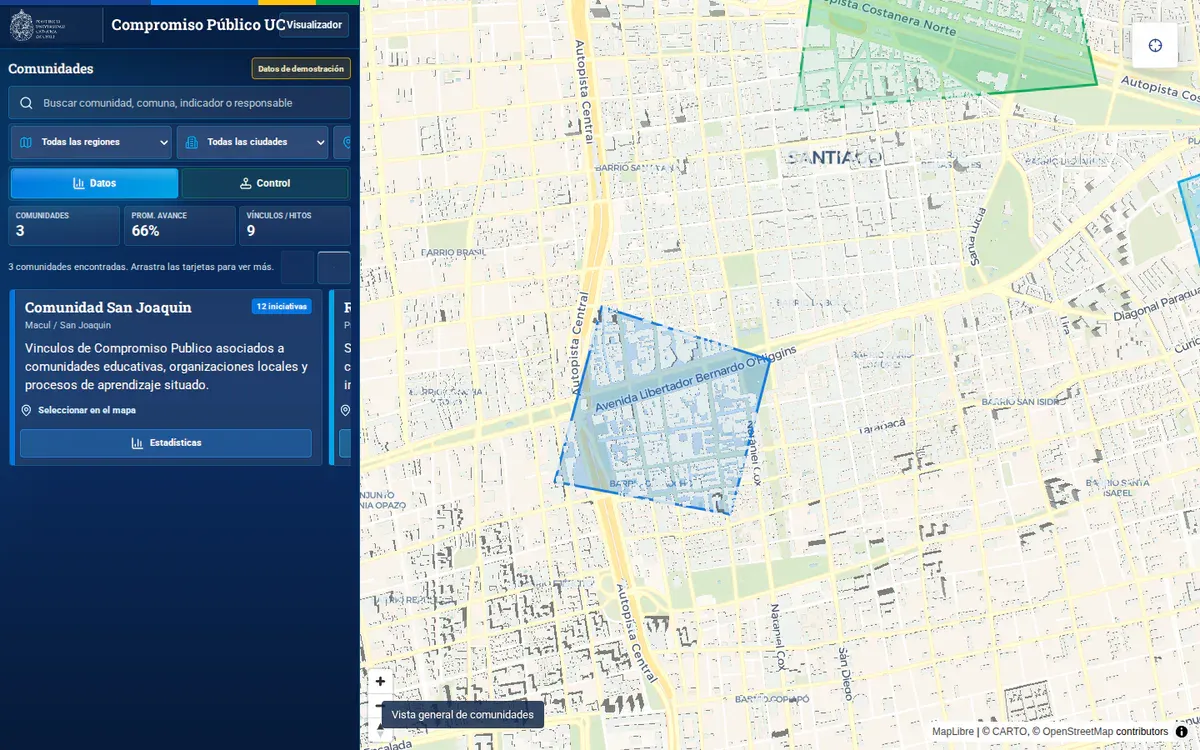Click the UC university crest logo
The height and width of the screenshot is (750, 1200).
38,25
